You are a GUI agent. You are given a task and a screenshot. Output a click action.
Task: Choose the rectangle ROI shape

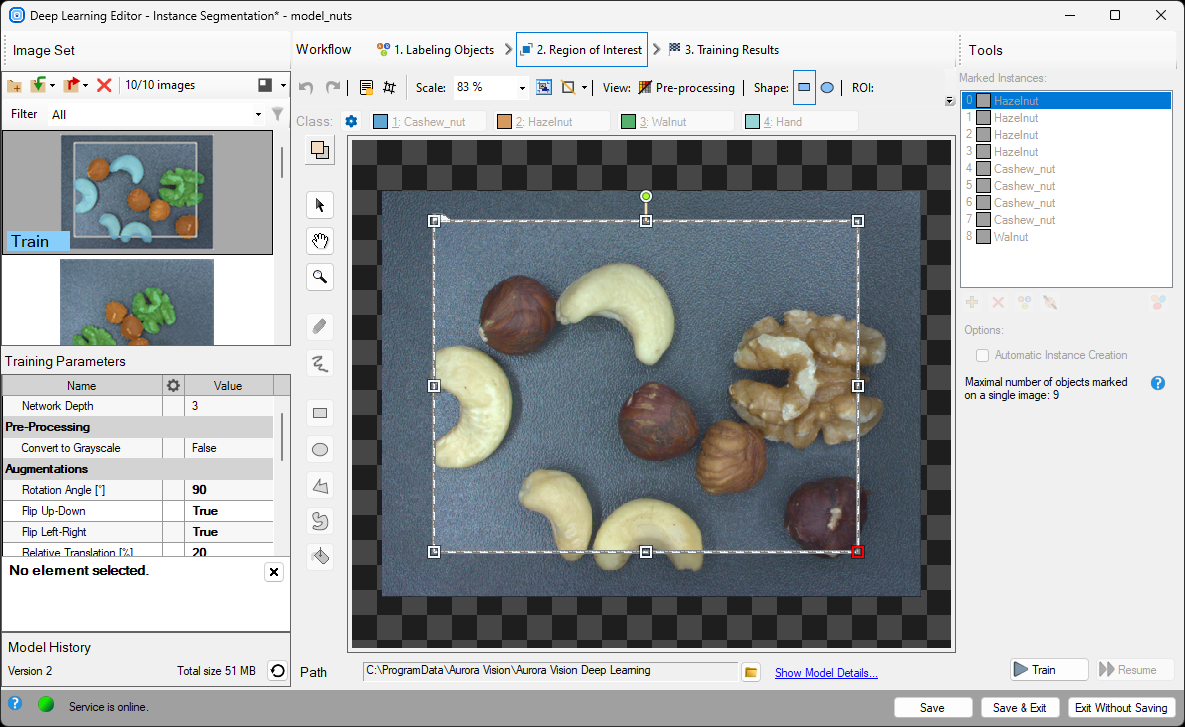[x=804, y=88]
